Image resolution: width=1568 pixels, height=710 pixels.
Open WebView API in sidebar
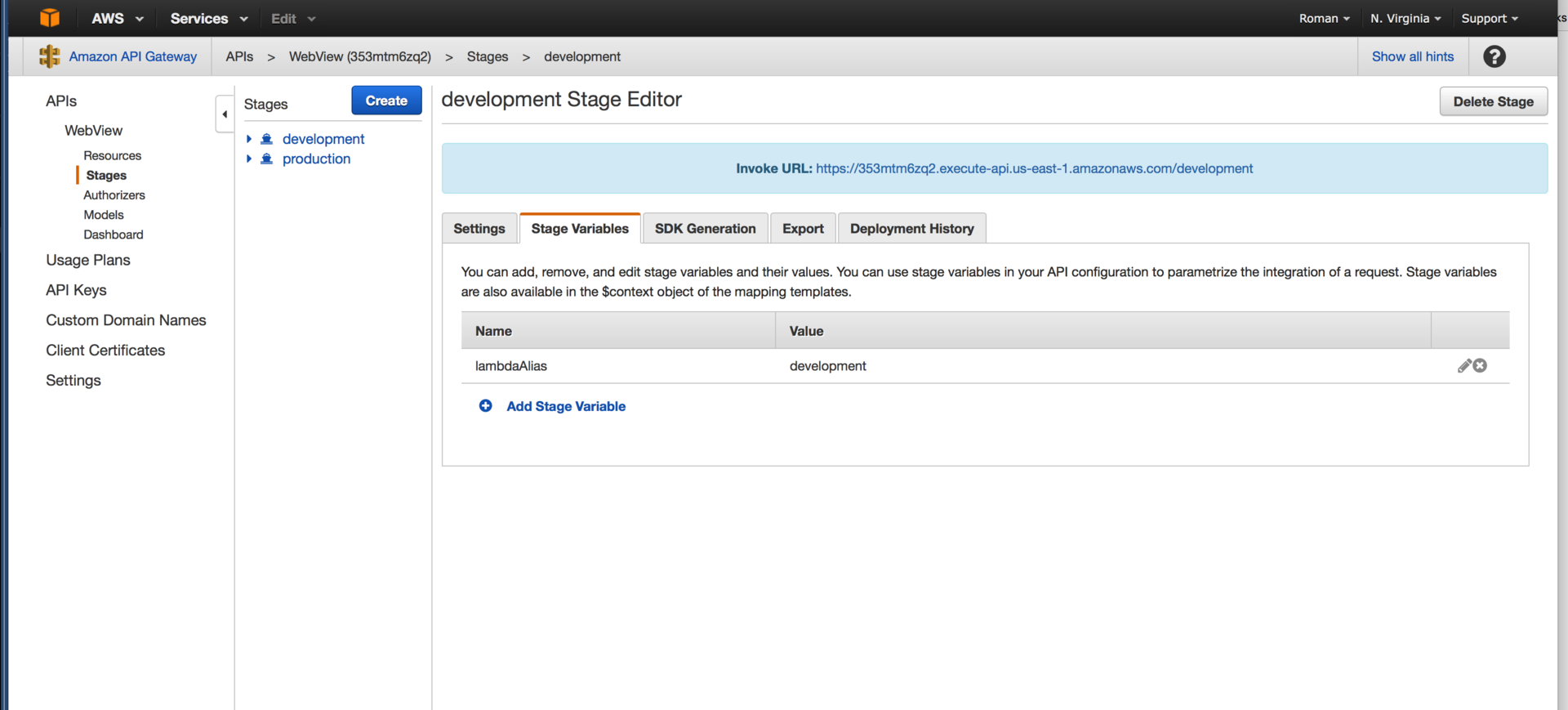click(x=94, y=131)
